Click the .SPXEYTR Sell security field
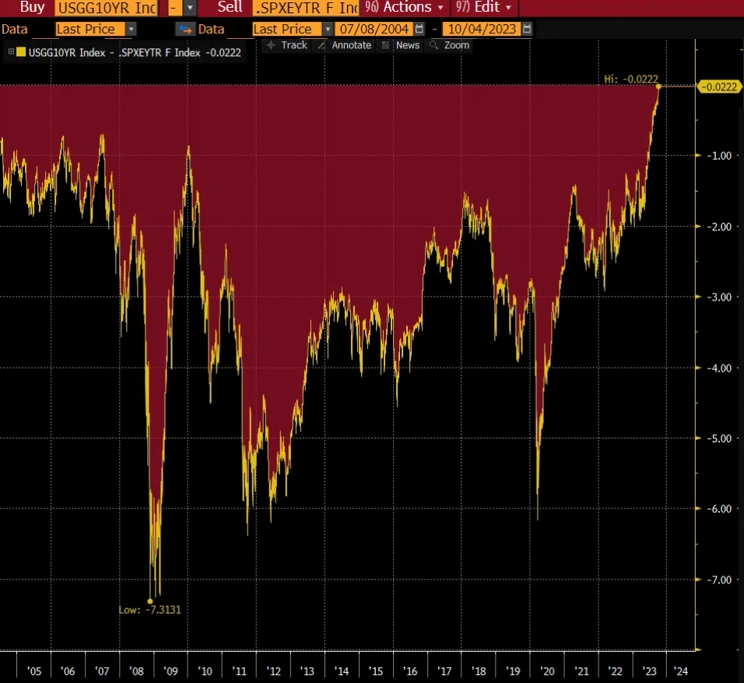The width and height of the screenshot is (744, 683). tap(306, 8)
